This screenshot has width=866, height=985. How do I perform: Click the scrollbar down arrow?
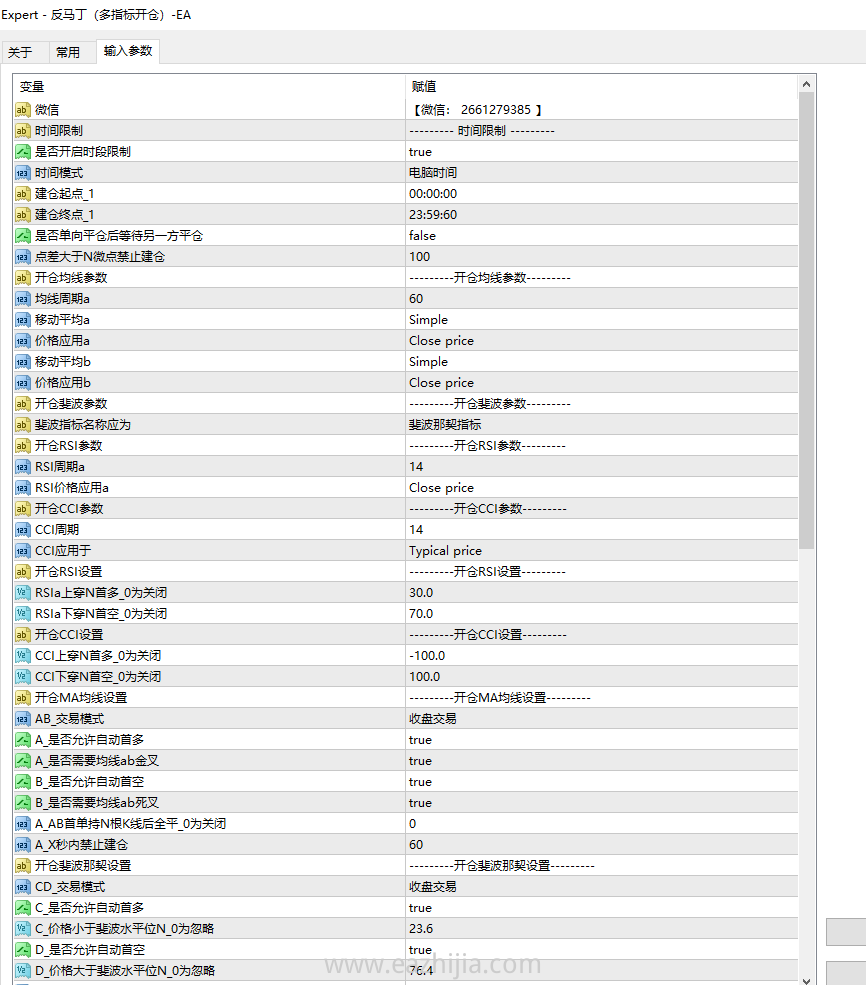pyautogui.click(x=806, y=980)
